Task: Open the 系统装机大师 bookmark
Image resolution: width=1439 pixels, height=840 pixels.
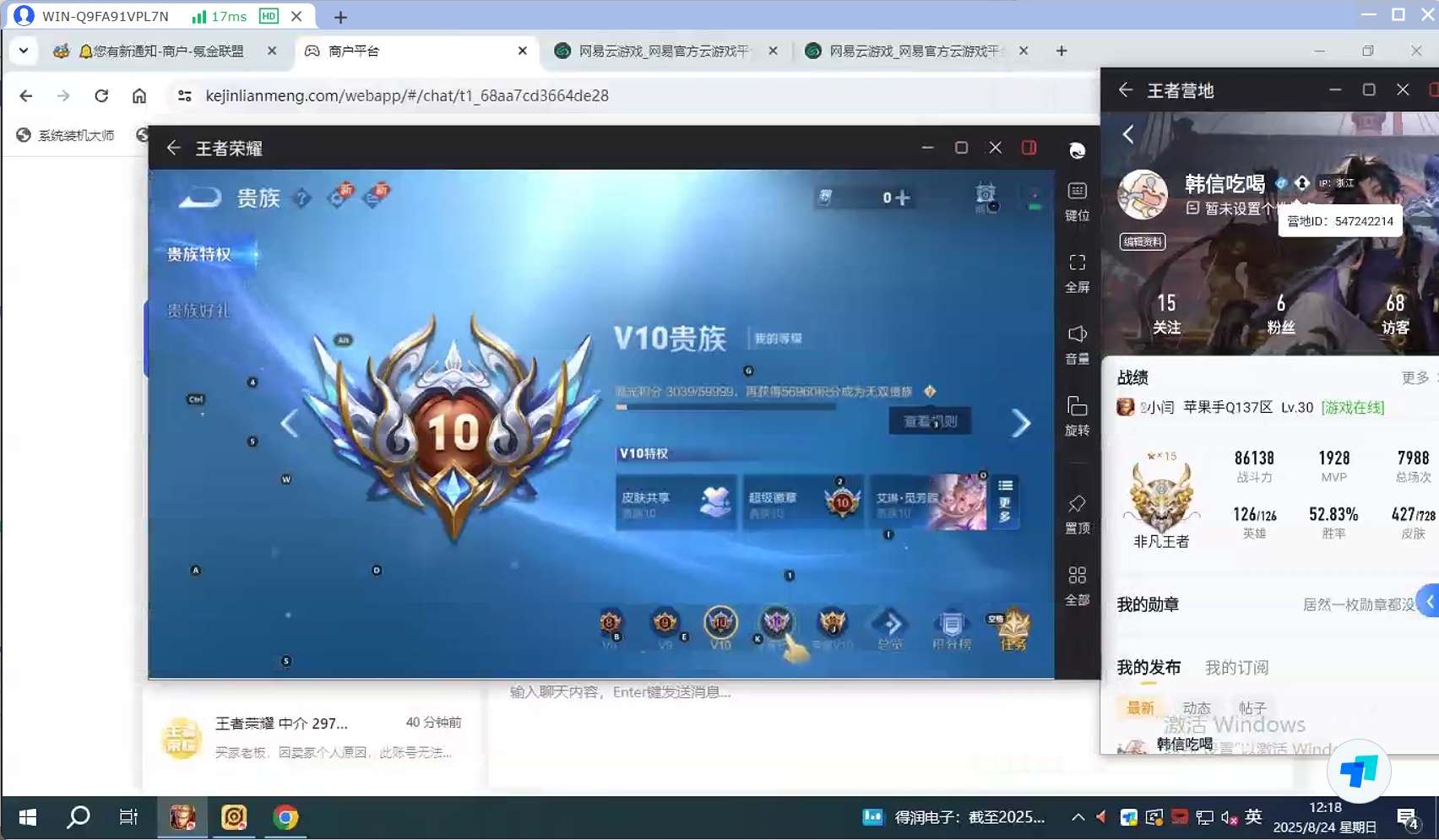Action: click(66, 135)
